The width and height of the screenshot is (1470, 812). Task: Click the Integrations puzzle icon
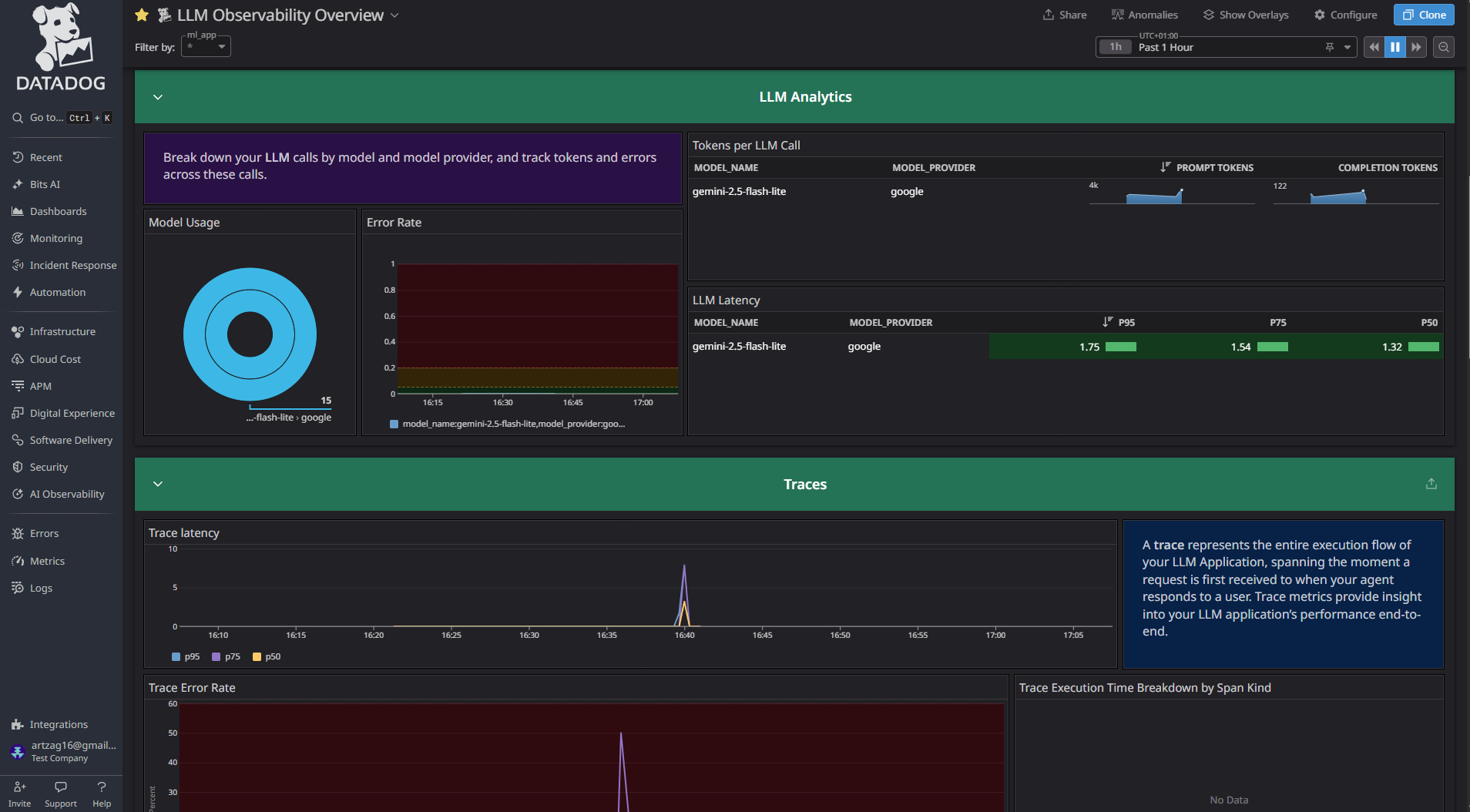coord(18,724)
